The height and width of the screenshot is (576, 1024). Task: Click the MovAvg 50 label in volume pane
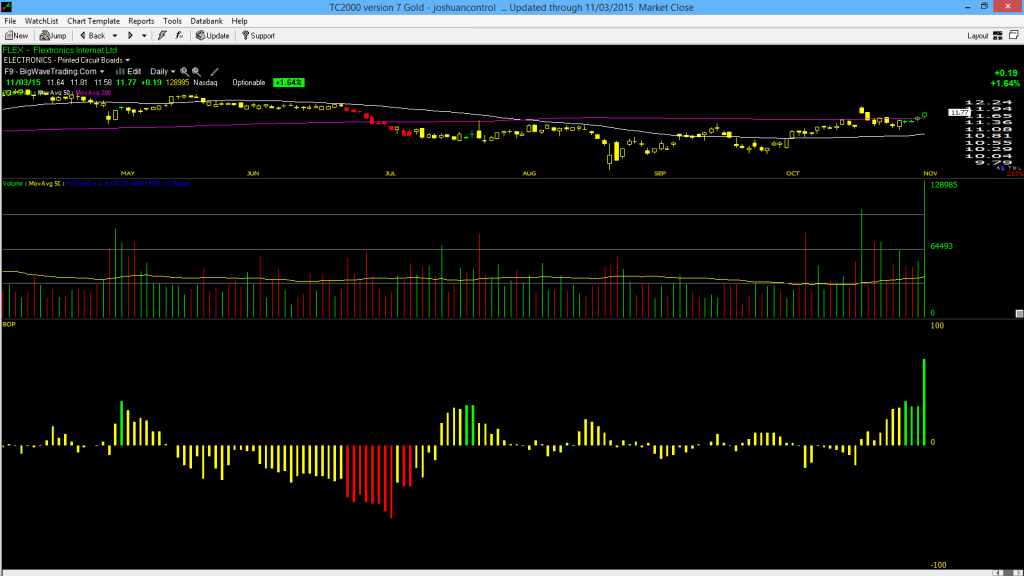tap(44, 184)
